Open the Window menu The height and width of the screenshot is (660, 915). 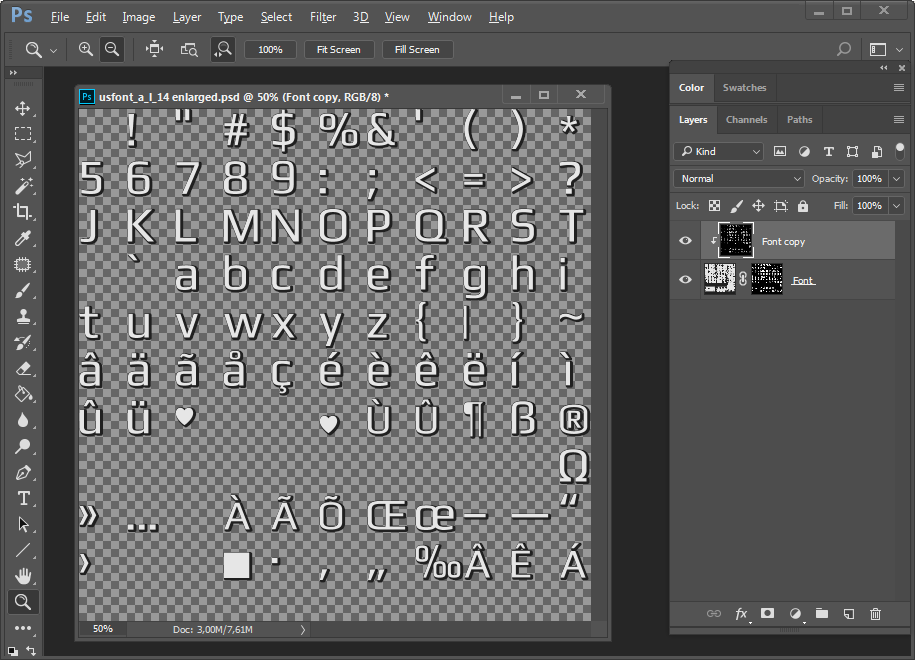click(449, 17)
